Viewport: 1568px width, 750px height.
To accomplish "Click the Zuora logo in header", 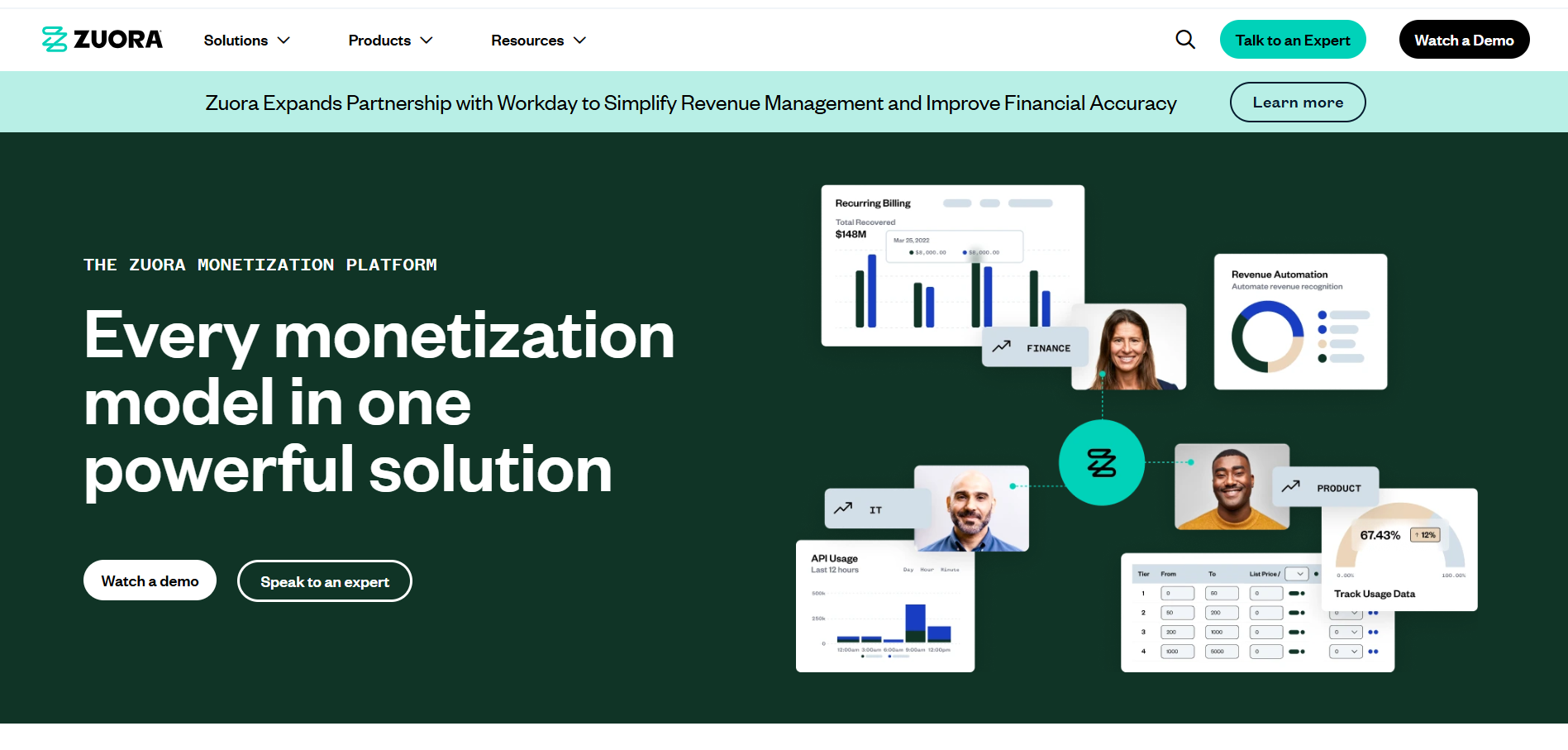I will point(102,40).
